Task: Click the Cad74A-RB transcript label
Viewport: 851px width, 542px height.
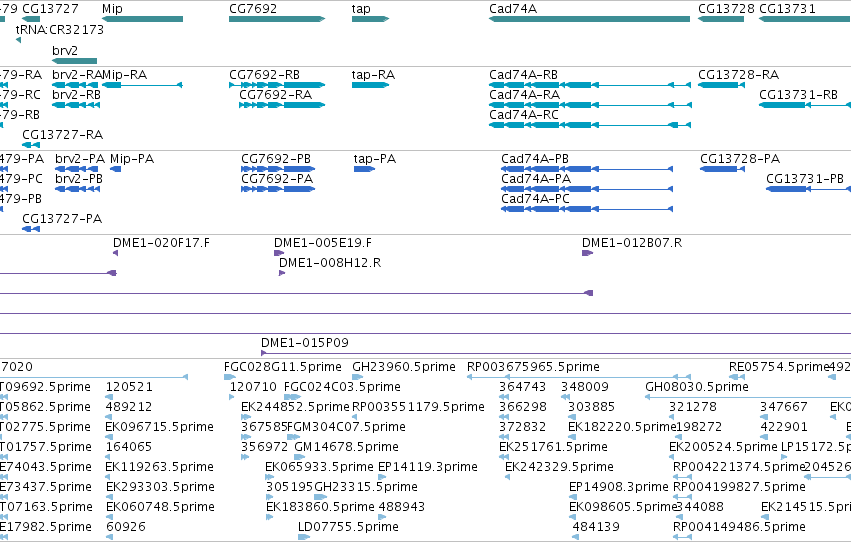Action: pos(523,75)
